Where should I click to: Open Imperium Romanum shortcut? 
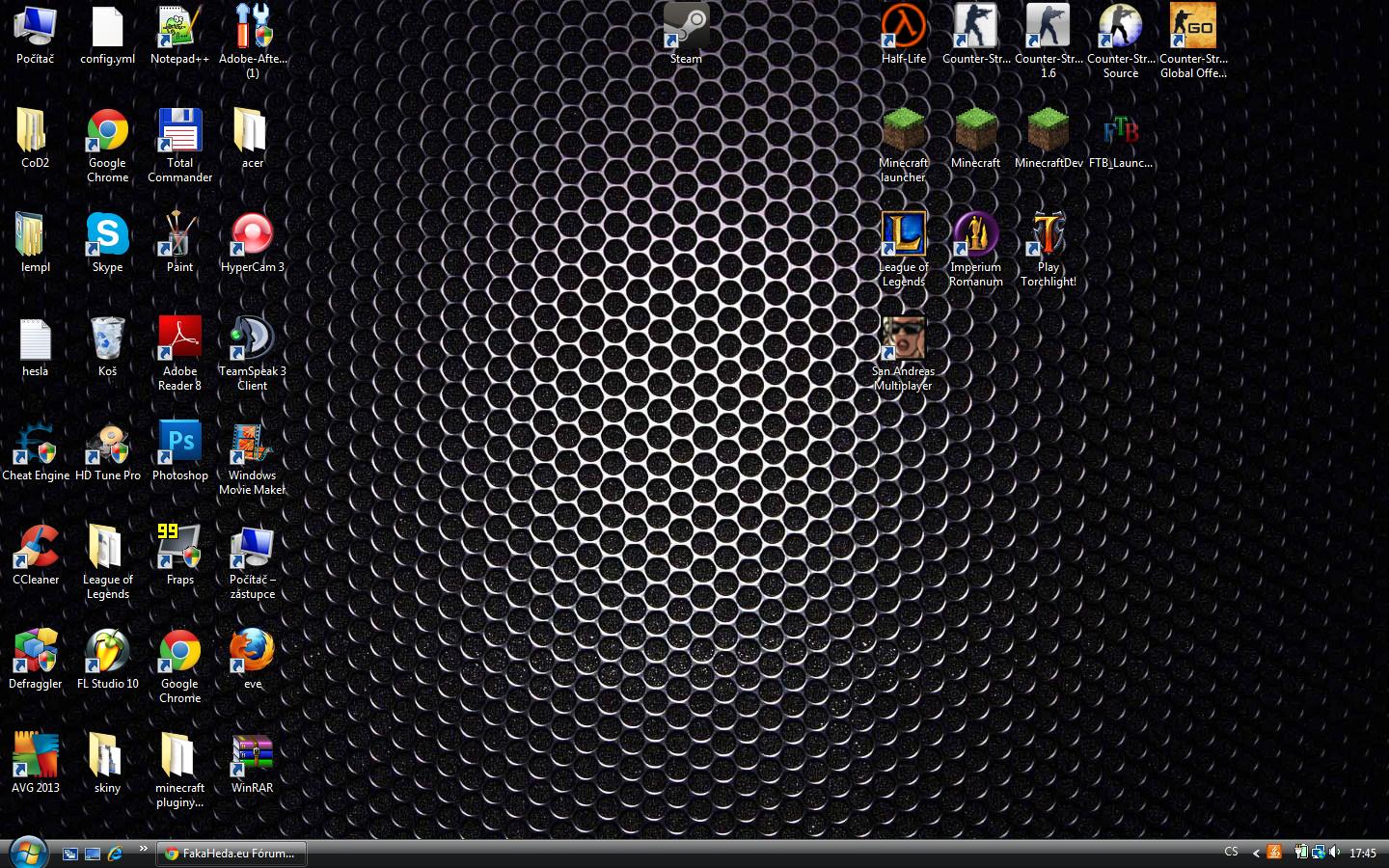point(976,249)
